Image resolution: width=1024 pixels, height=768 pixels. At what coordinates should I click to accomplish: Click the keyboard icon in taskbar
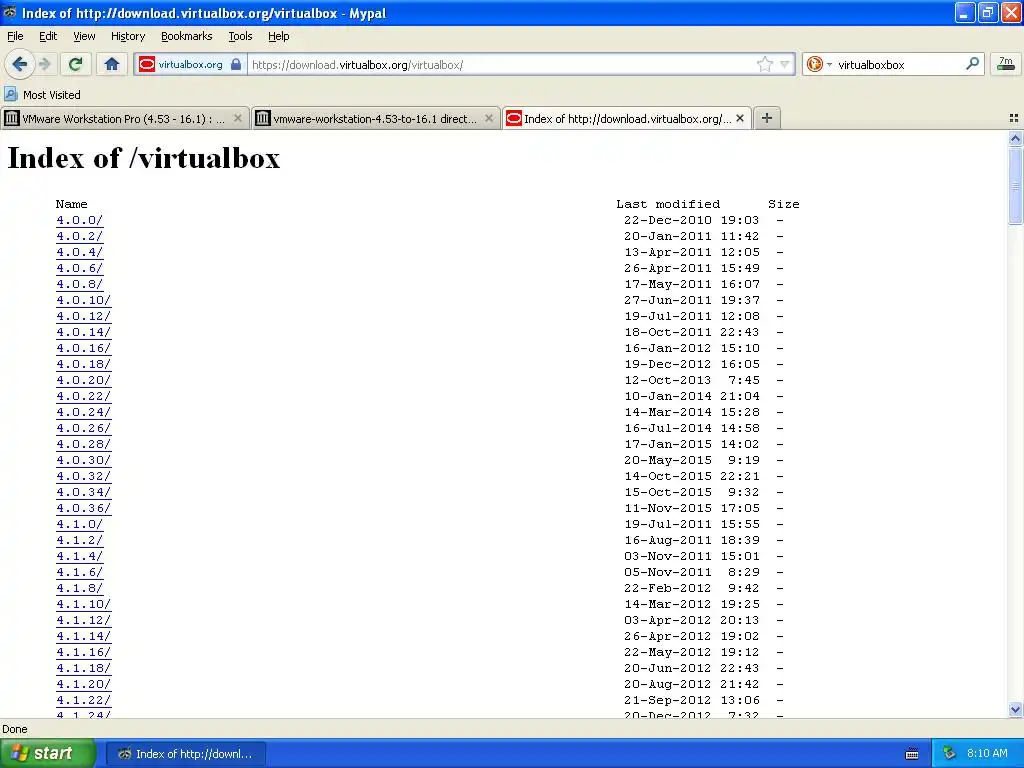click(912, 754)
